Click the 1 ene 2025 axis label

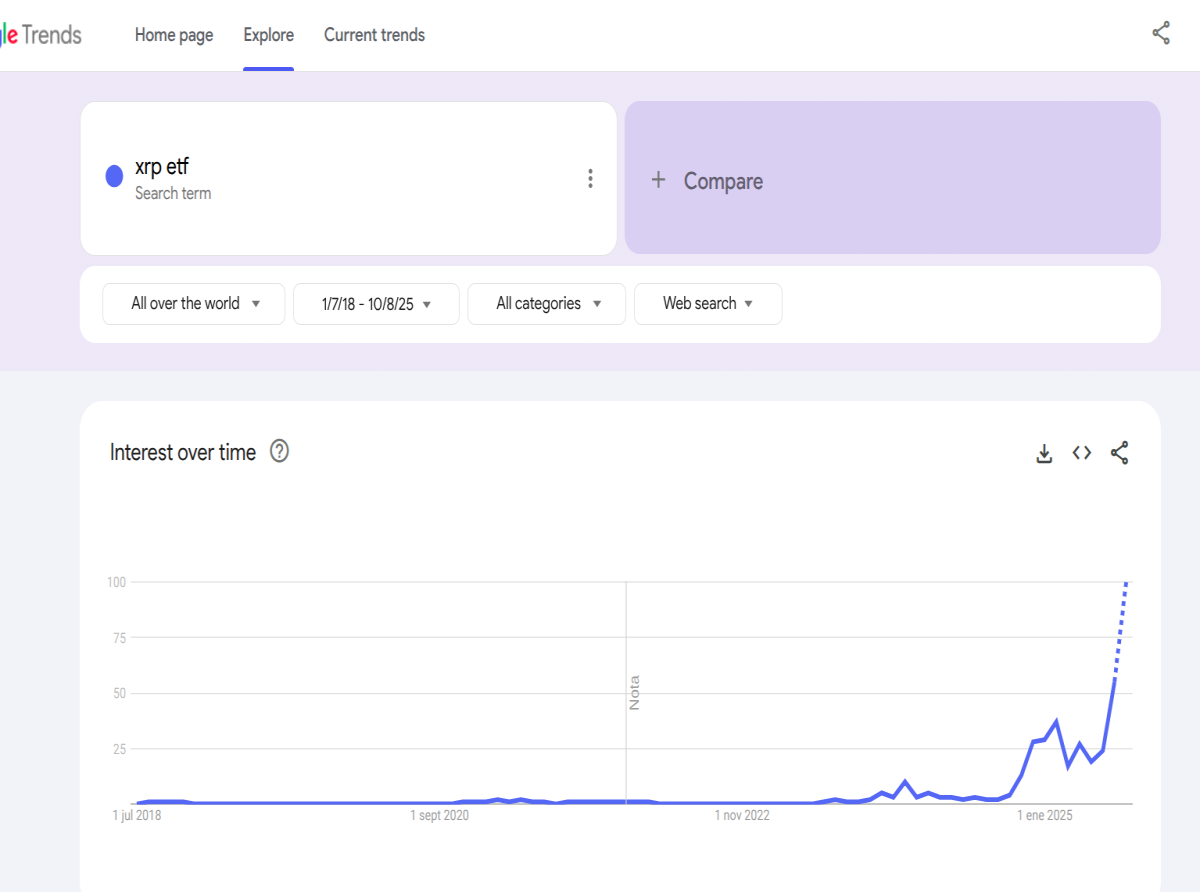tap(1045, 816)
